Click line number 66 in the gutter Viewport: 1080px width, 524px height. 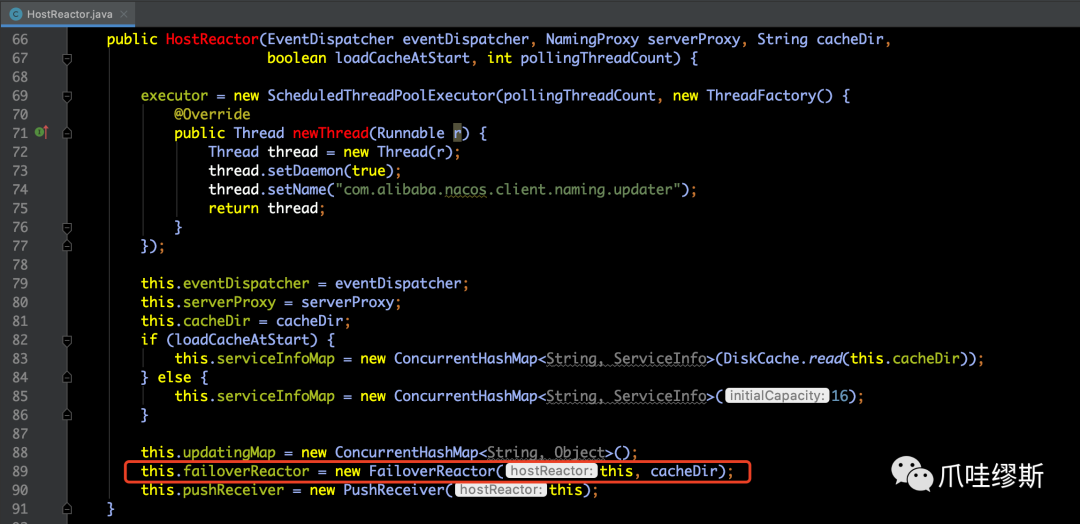pyautogui.click(x=21, y=39)
